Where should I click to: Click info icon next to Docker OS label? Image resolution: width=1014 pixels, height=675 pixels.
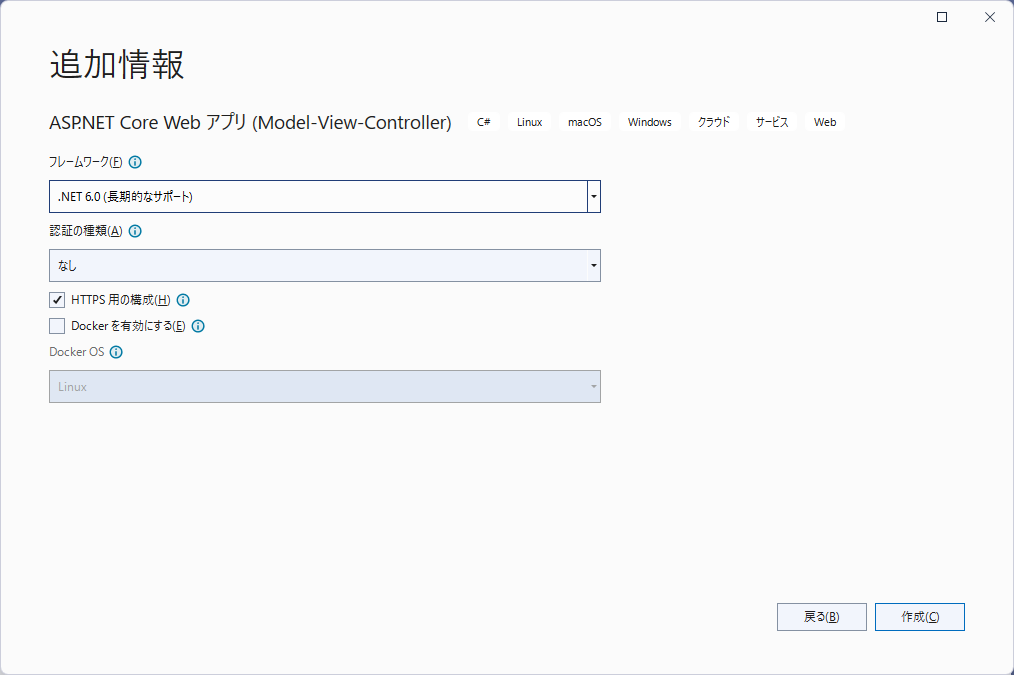[116, 352]
